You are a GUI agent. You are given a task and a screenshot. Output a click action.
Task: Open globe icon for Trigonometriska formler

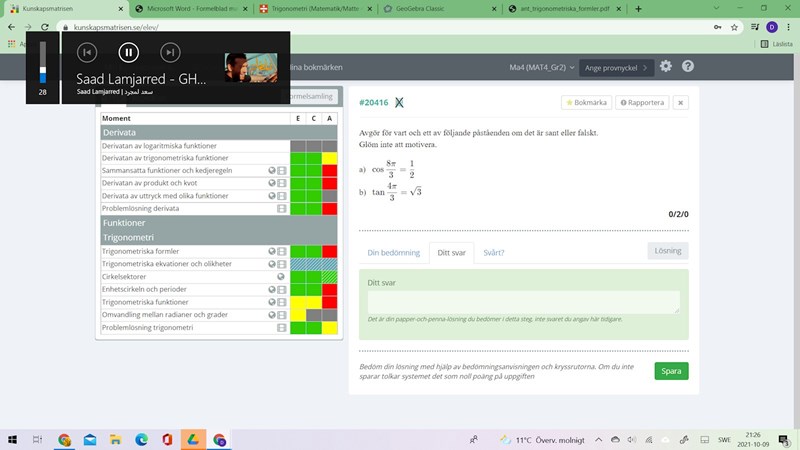[x=272, y=252]
